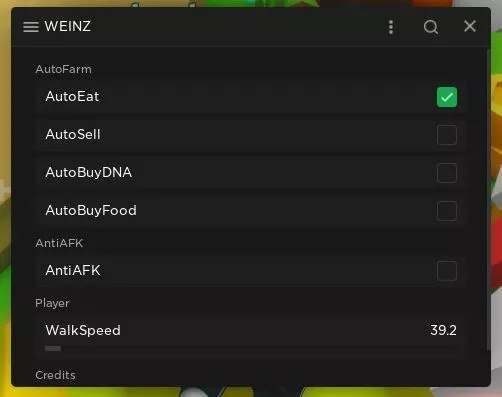502x397 pixels.
Task: Click the WEINZ window title
Action: tap(68, 26)
